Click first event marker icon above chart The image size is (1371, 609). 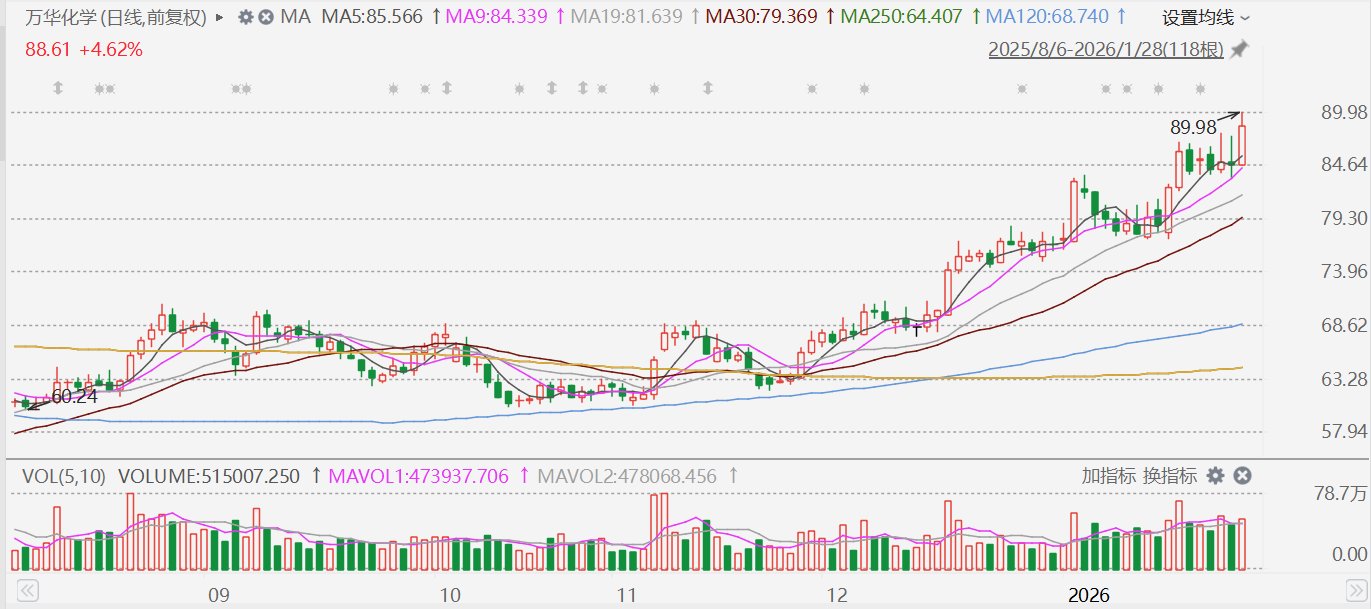pyautogui.click(x=58, y=89)
